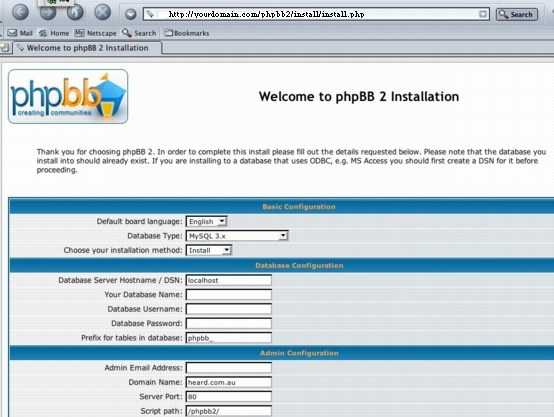Click the Search button next to address bar
The image size is (554, 417).
(x=517, y=14)
